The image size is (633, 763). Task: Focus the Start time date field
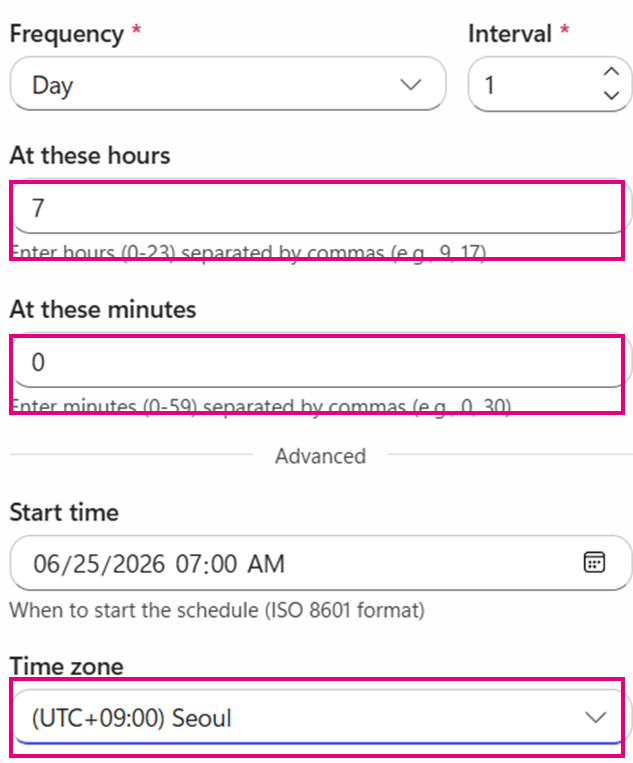coord(321,563)
